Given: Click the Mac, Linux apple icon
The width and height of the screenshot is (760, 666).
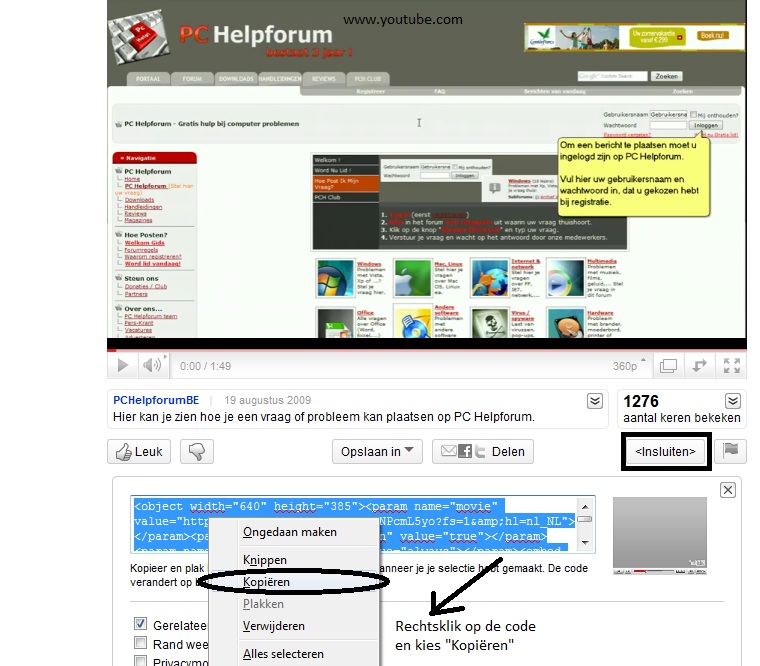Looking at the screenshot, I should pos(412,278).
